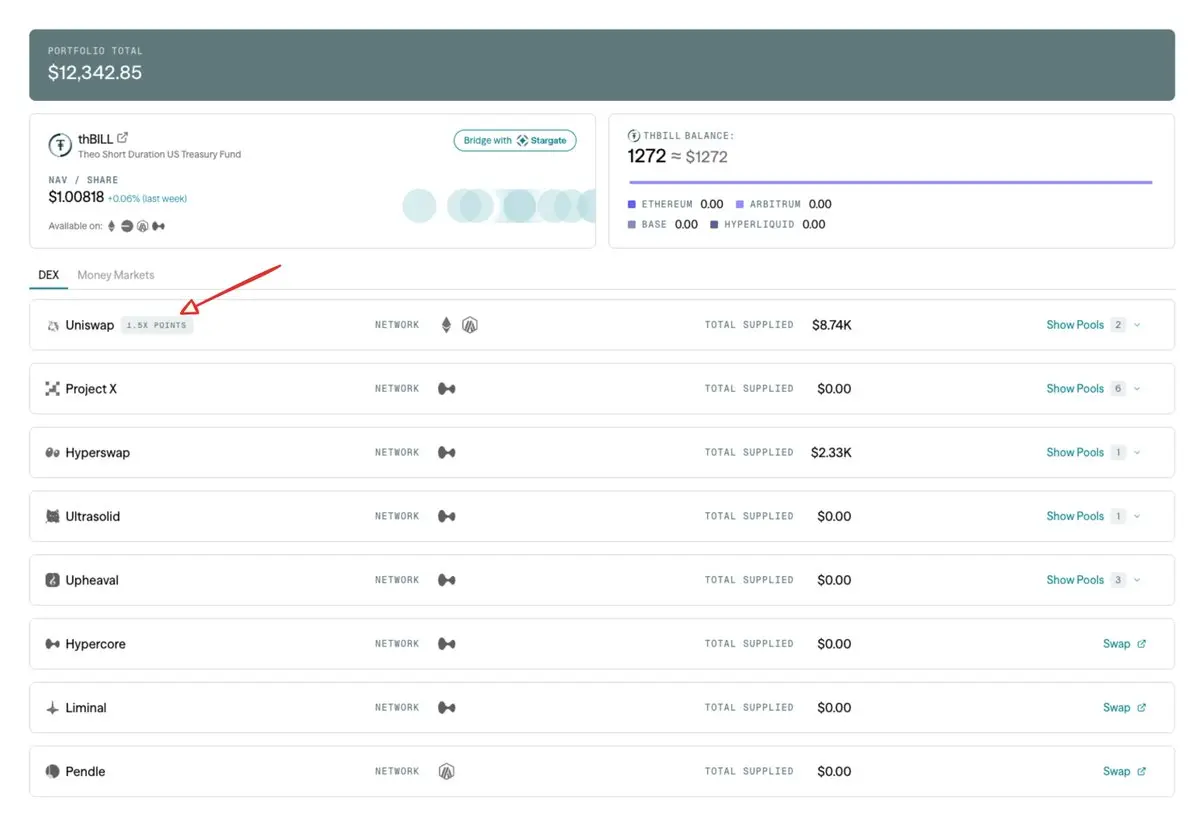Click Theo Short Duration US Treasury Fund
The image size is (1199, 816).
click(x=159, y=154)
